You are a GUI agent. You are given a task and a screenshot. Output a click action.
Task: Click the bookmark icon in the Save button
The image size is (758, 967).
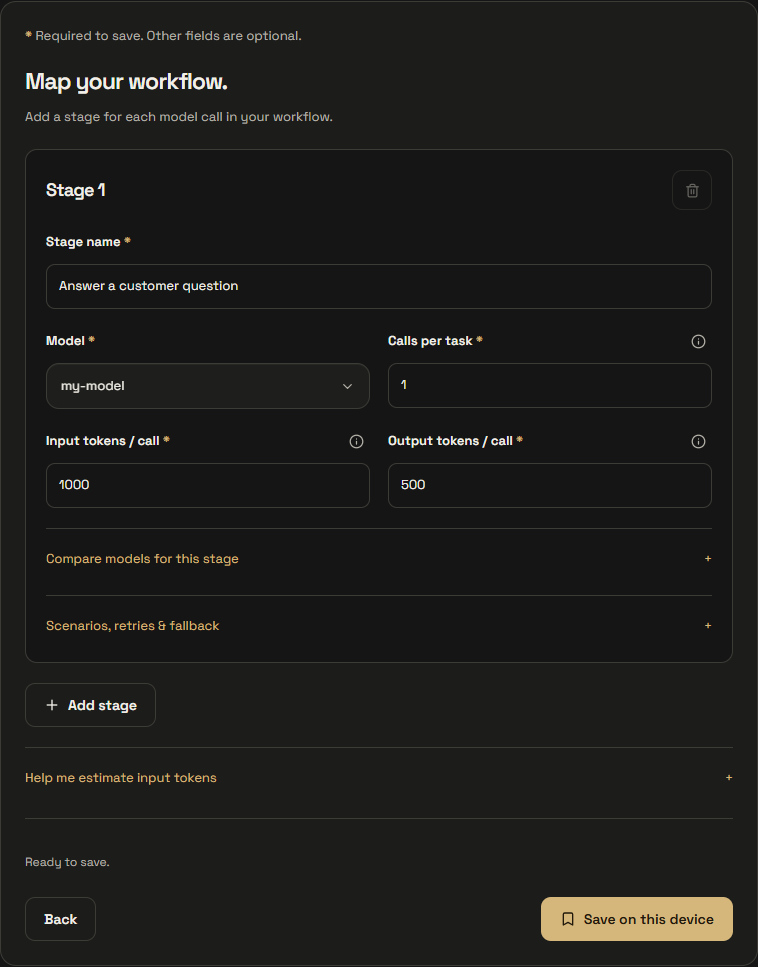(x=568, y=919)
